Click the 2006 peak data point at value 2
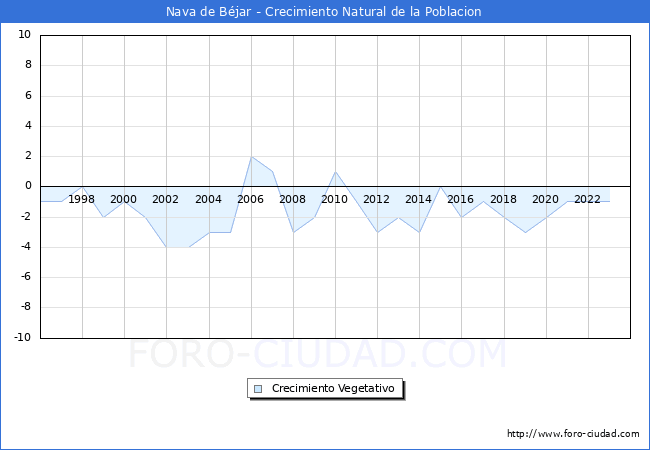Viewport: 650px width, 450px height. 251,157
